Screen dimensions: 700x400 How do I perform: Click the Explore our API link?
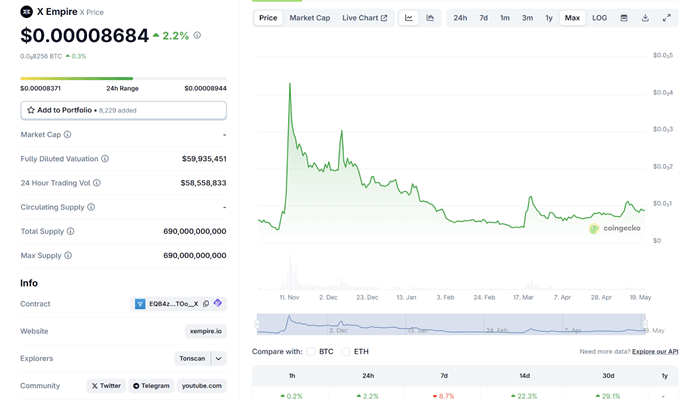[x=655, y=352]
